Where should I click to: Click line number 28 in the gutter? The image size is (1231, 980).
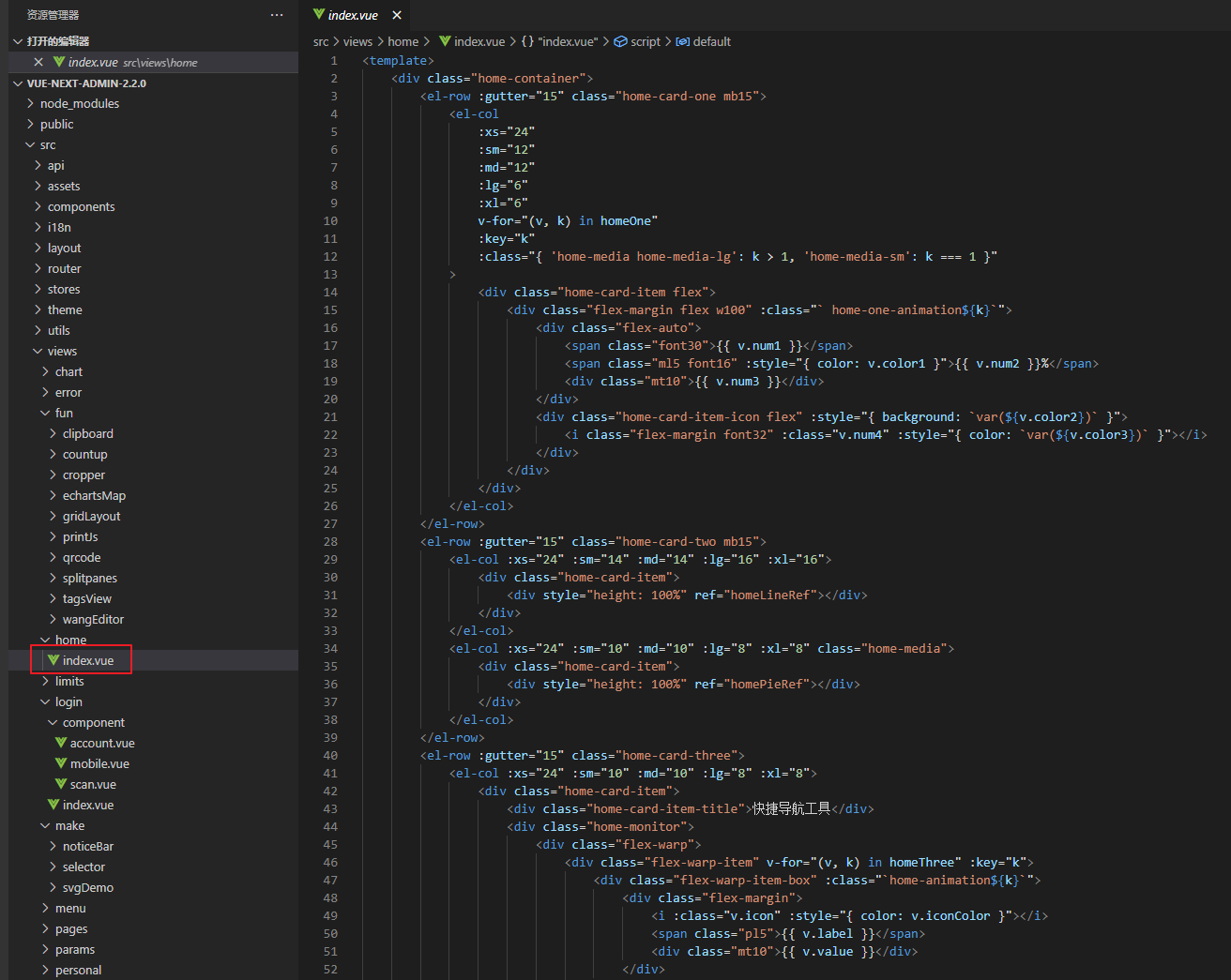[330, 541]
